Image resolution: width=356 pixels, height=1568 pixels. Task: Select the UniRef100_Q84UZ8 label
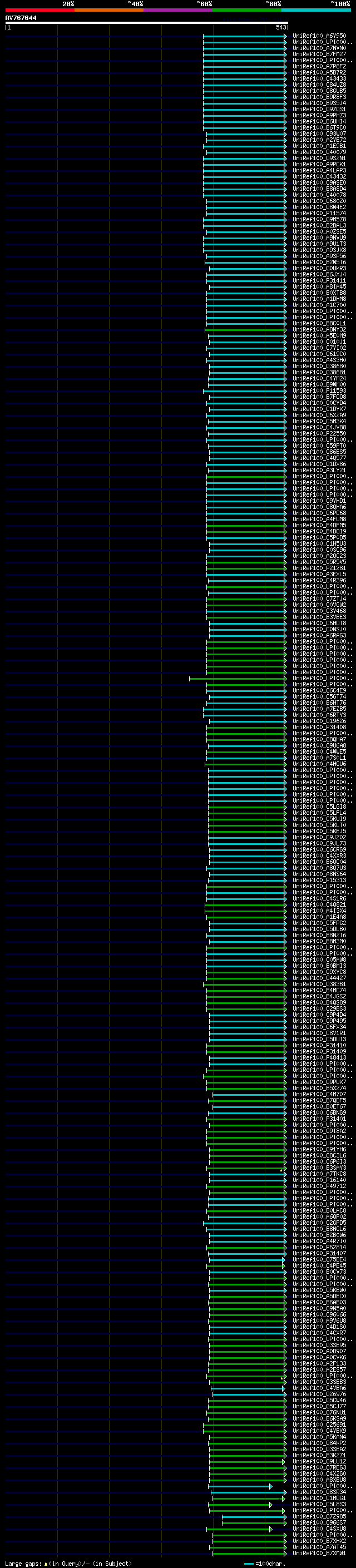point(319,85)
